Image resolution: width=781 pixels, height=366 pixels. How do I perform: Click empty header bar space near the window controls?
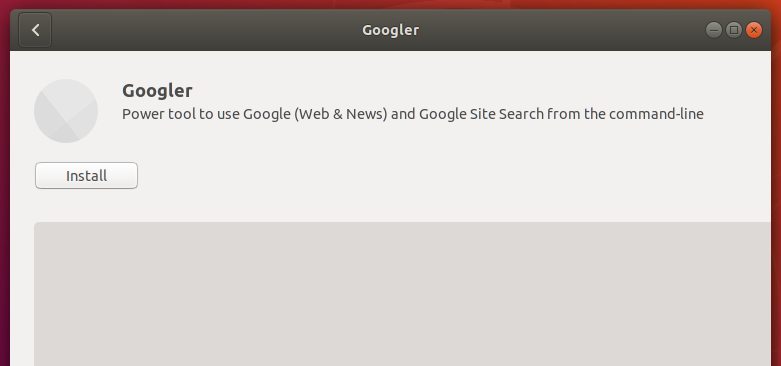598,30
